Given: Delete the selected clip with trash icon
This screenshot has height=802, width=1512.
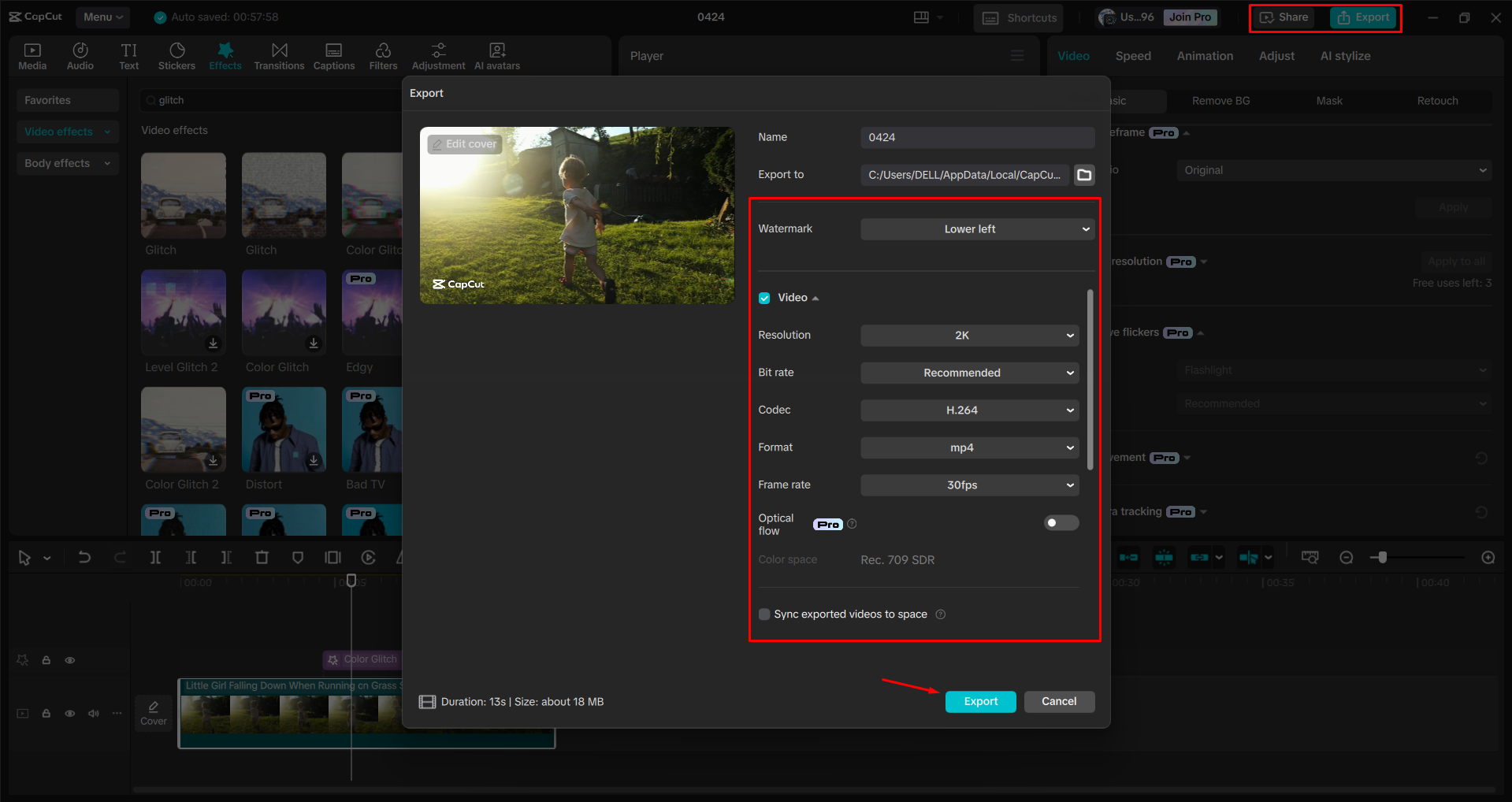Looking at the screenshot, I should pyautogui.click(x=262, y=558).
